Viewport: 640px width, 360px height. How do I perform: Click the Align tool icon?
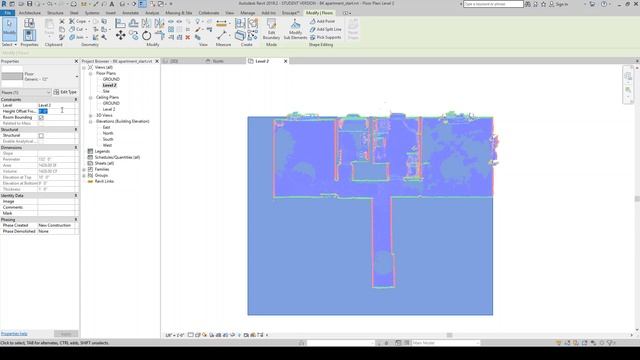pyautogui.click(x=120, y=23)
